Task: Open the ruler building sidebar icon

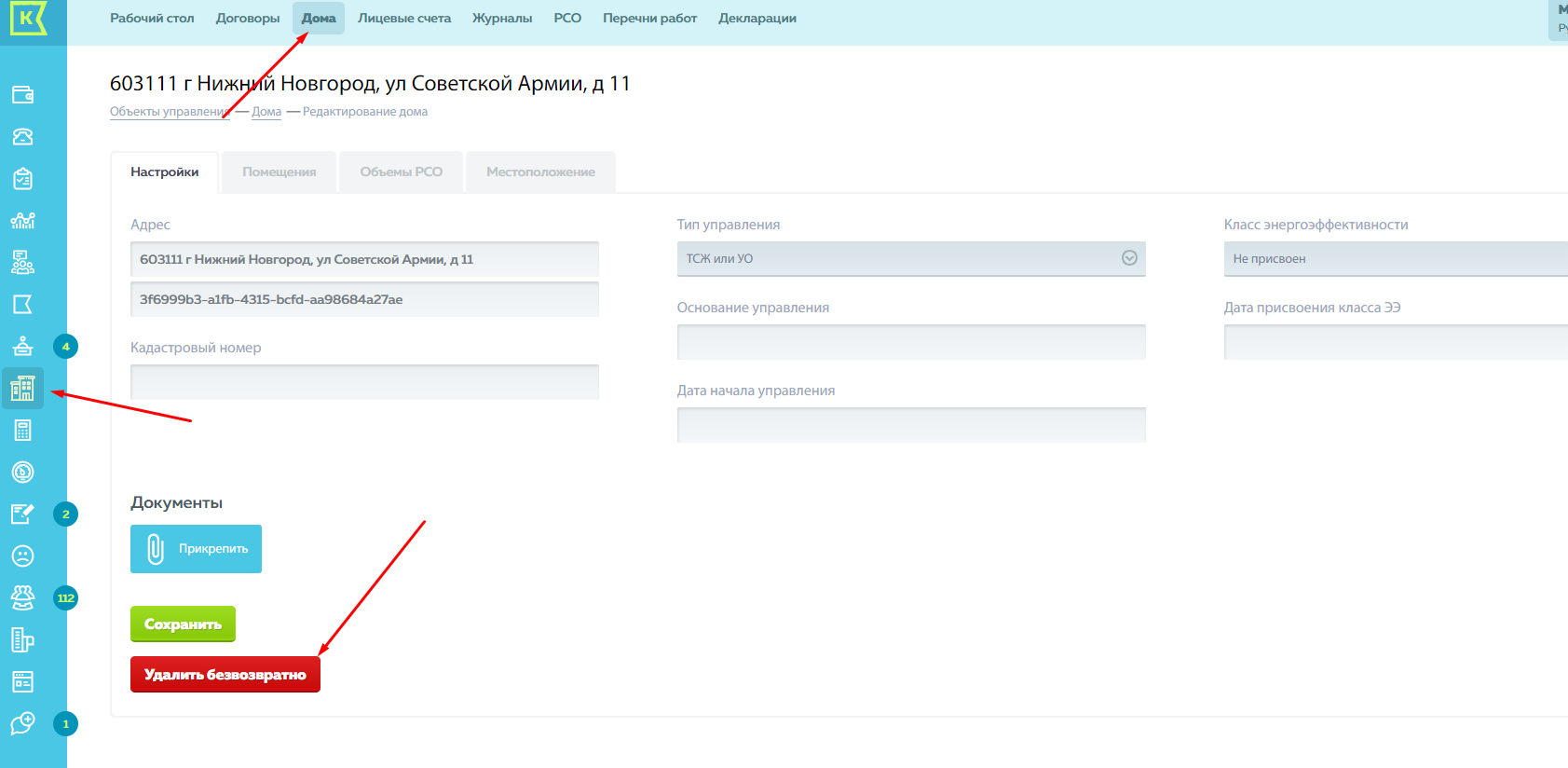Action: pyautogui.click(x=22, y=640)
